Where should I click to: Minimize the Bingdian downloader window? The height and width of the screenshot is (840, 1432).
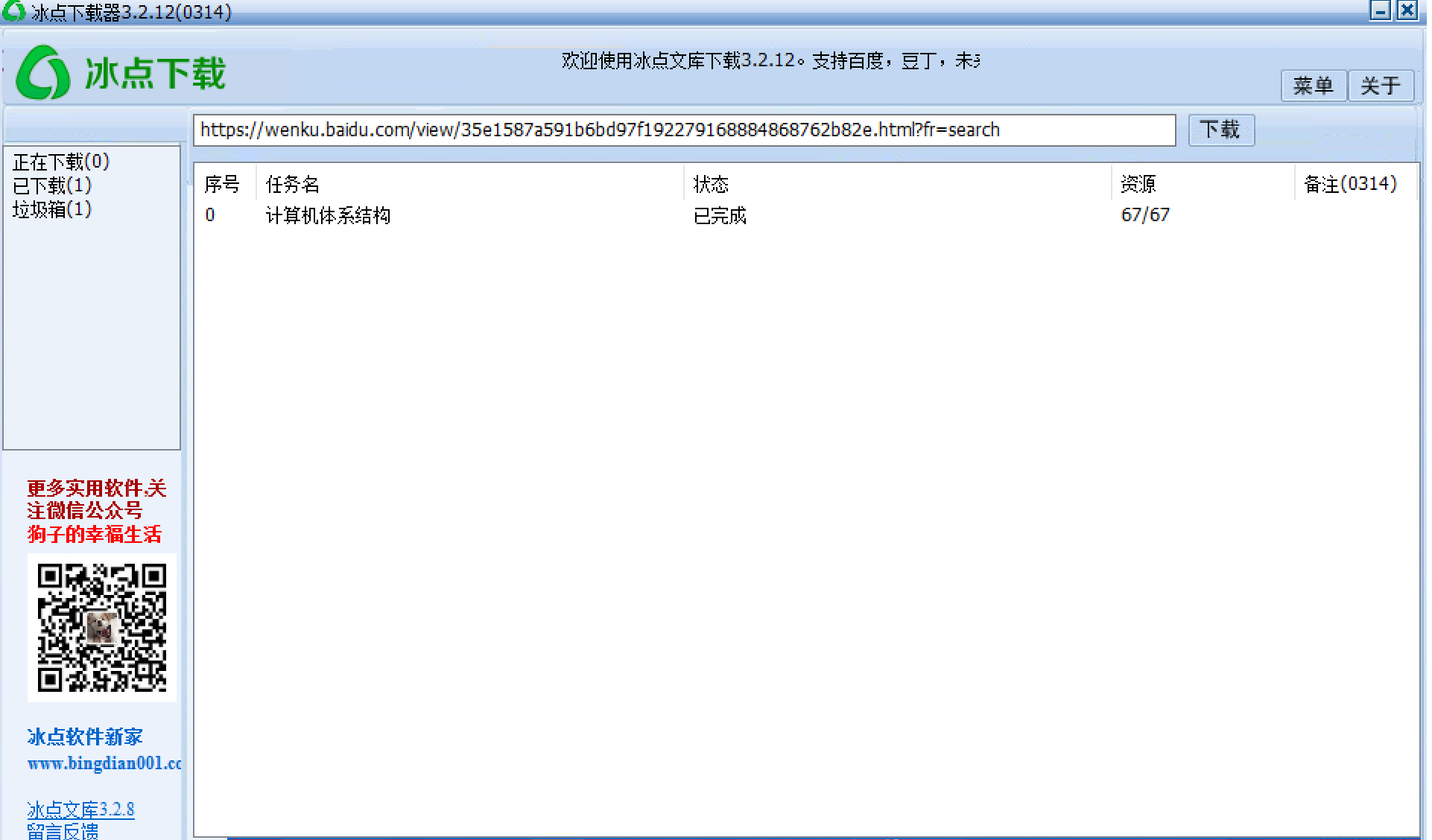(1381, 10)
